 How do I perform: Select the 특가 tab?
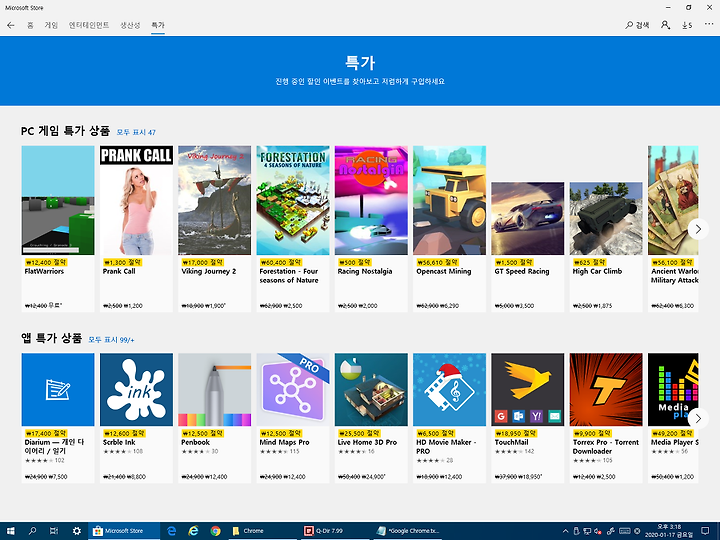click(x=158, y=25)
